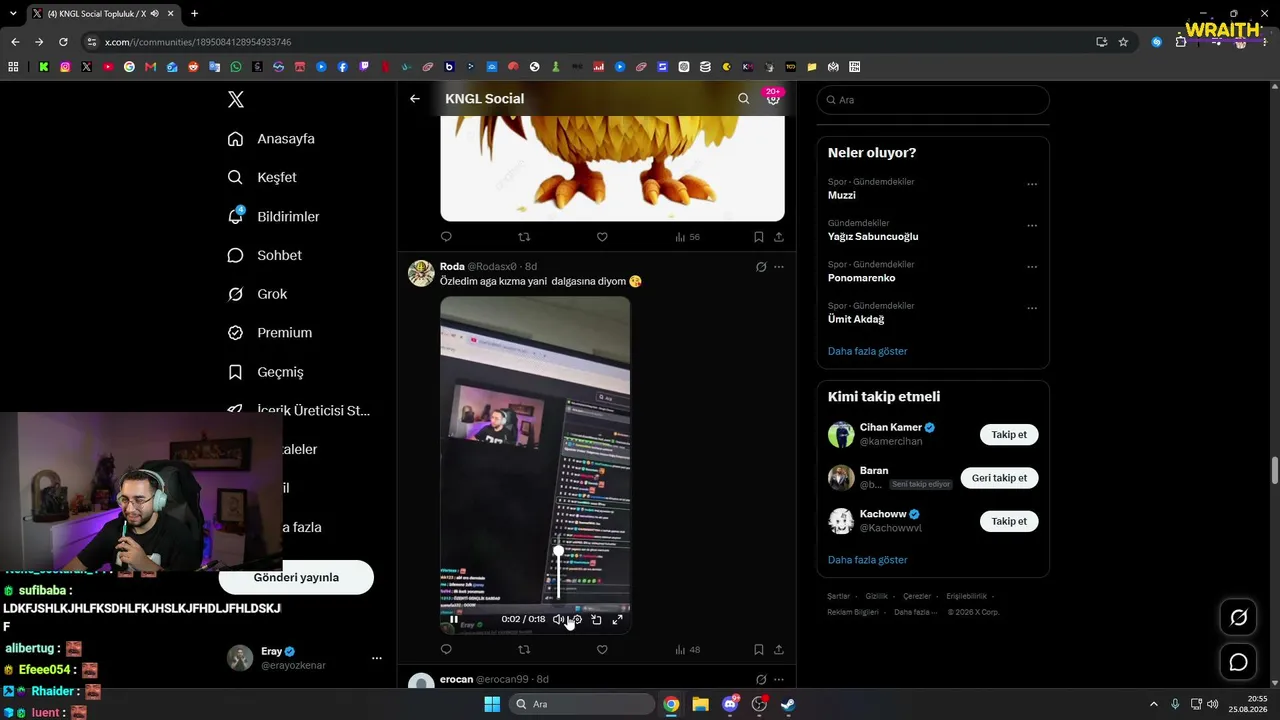The width and height of the screenshot is (1280, 720).
Task: Open Steam from the taskbar
Action: 788,704
